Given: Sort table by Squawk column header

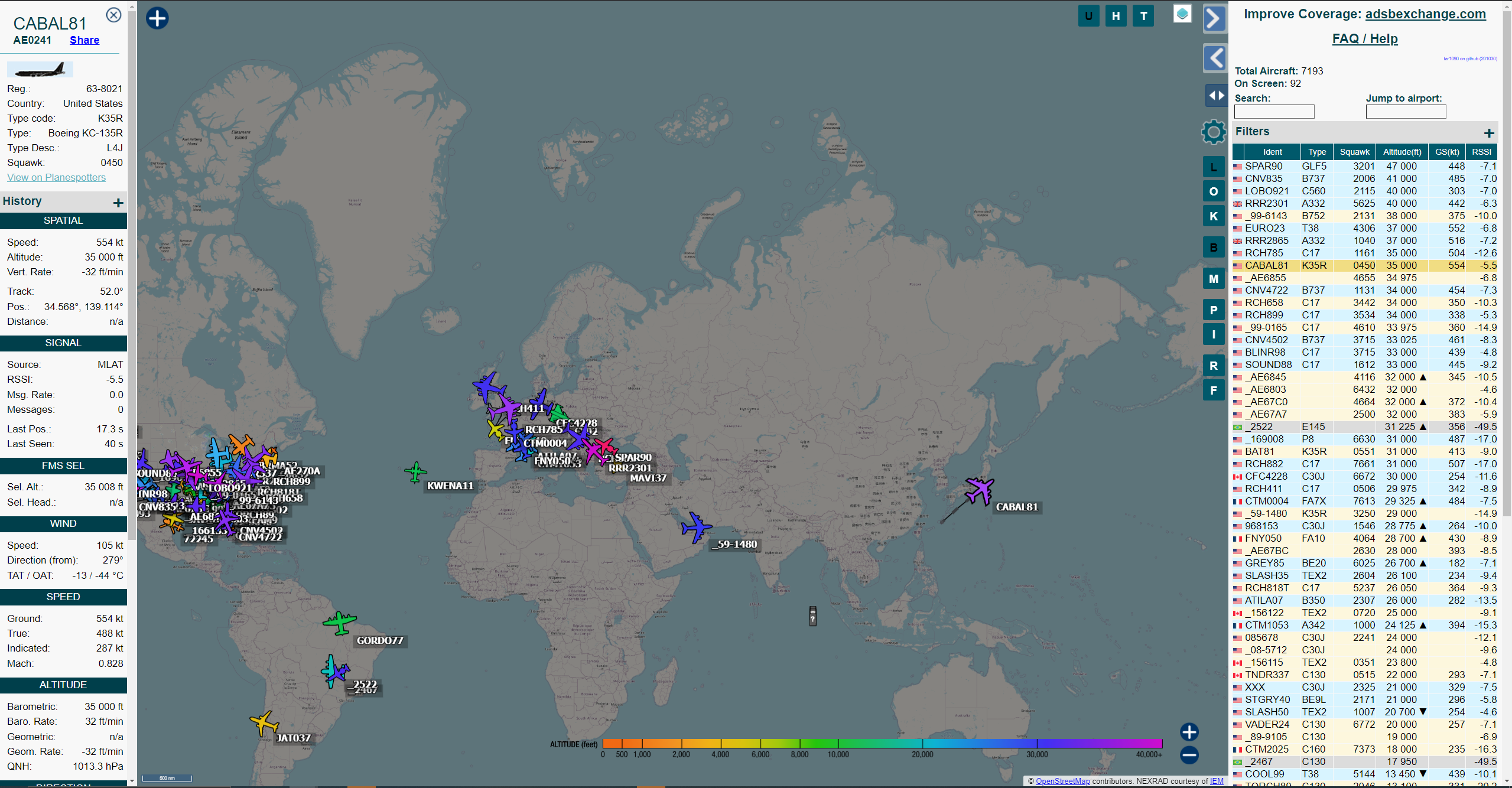Looking at the screenshot, I should pyautogui.click(x=1354, y=152).
